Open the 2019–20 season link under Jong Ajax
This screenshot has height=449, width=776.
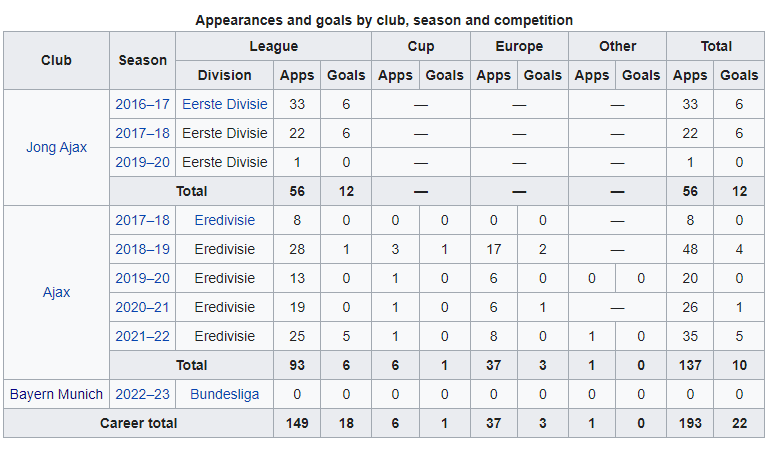143,162
